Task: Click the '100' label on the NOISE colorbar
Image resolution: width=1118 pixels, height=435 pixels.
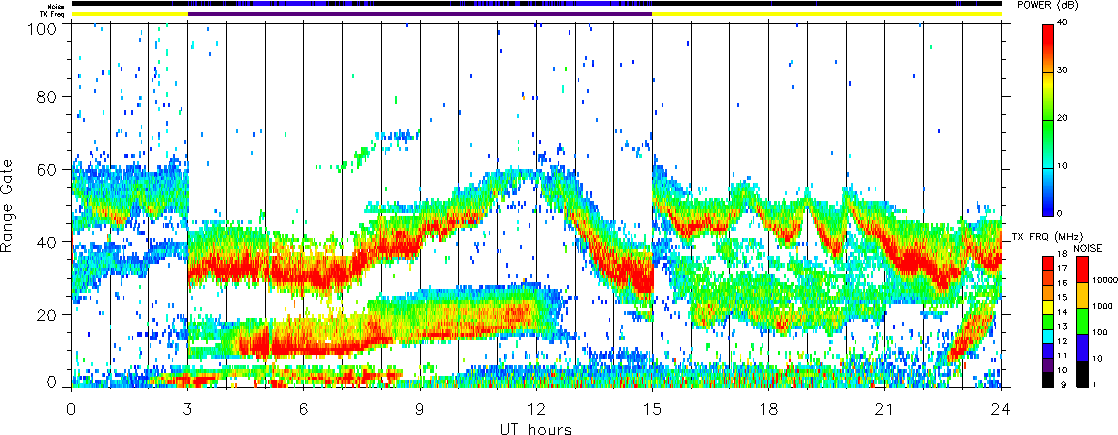Action: tap(1099, 332)
